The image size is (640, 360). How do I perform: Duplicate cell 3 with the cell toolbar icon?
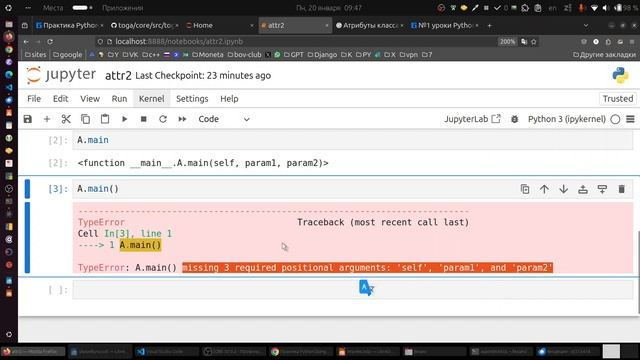click(x=525, y=189)
